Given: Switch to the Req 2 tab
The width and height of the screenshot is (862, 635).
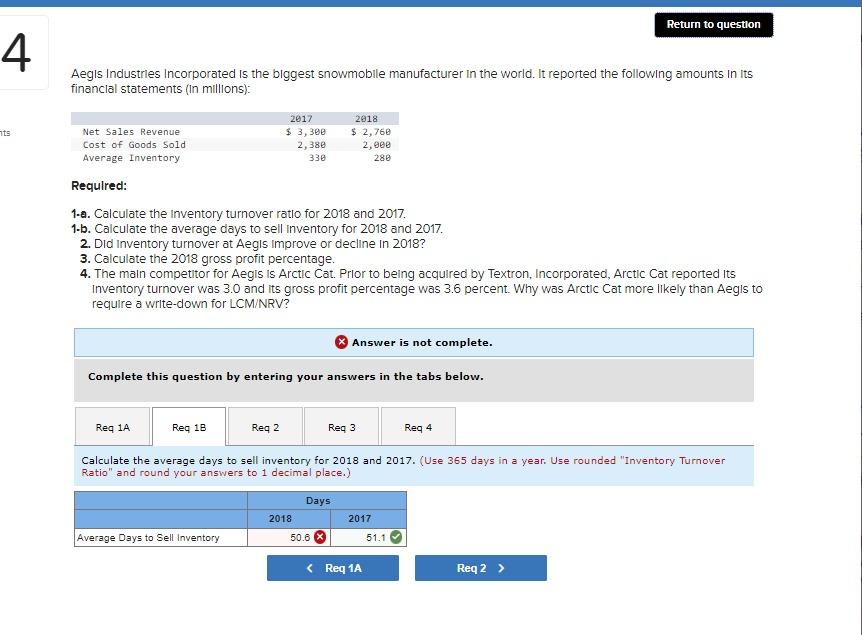Looking at the screenshot, I should coord(265,427).
